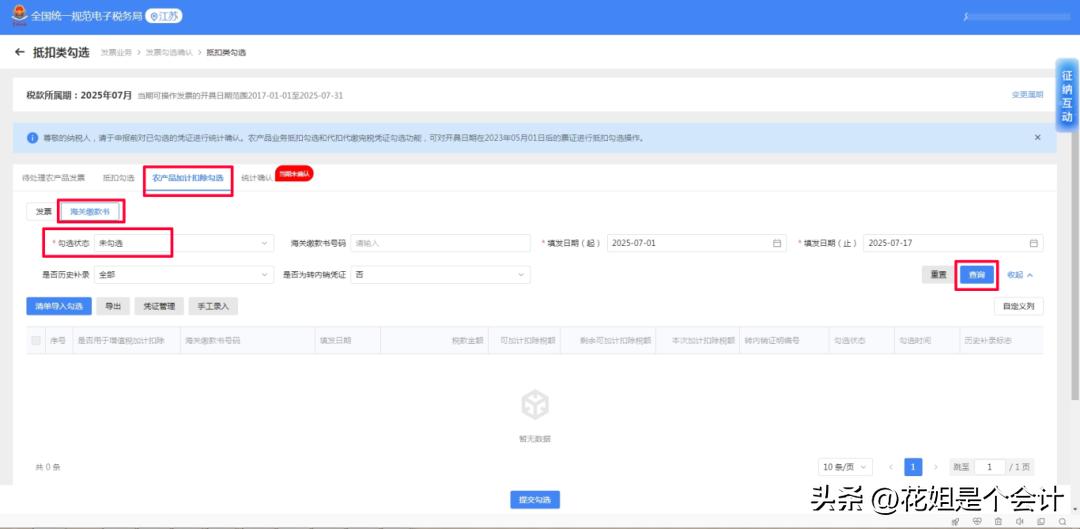The height and width of the screenshot is (529, 1080).
Task: Click the 江苏 location badge
Action: click(x=164, y=16)
